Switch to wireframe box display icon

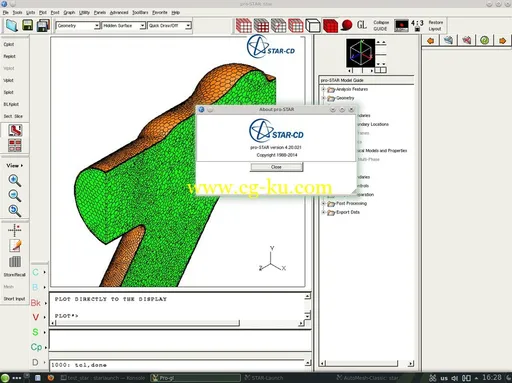[x=313, y=25]
